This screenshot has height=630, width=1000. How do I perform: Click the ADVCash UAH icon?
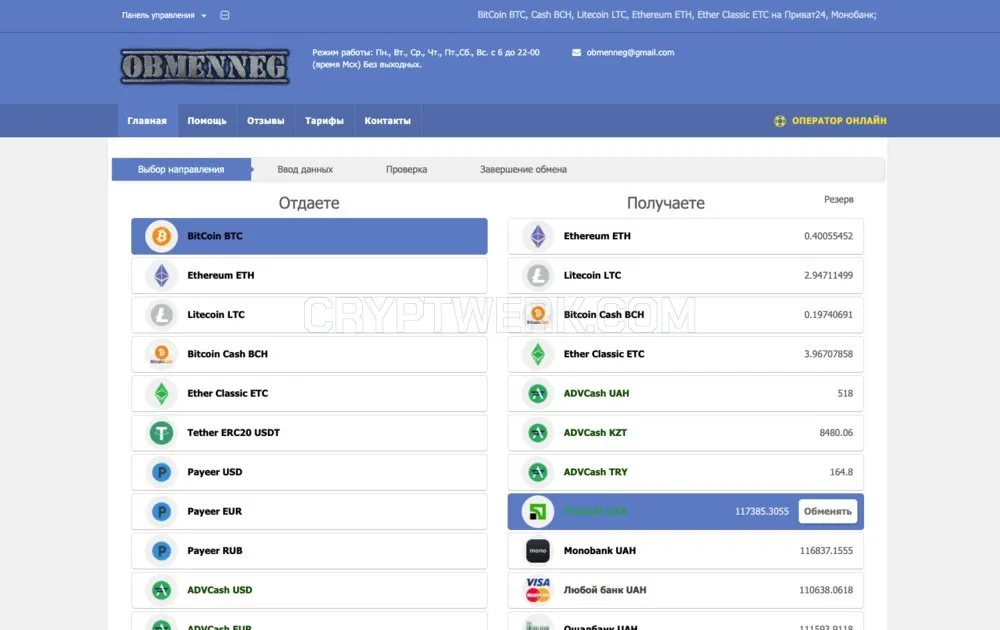tap(538, 393)
